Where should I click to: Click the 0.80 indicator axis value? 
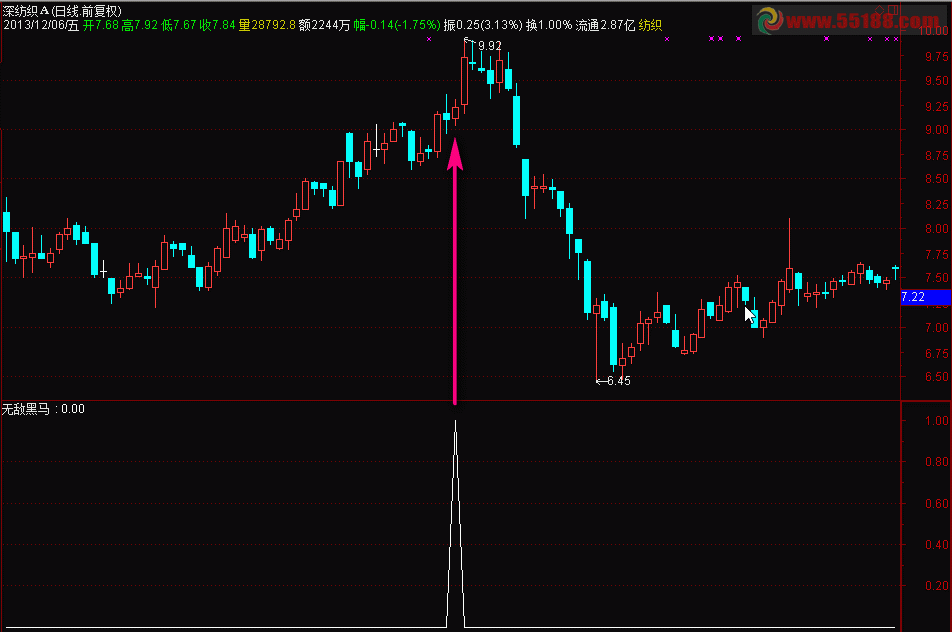pos(937,462)
